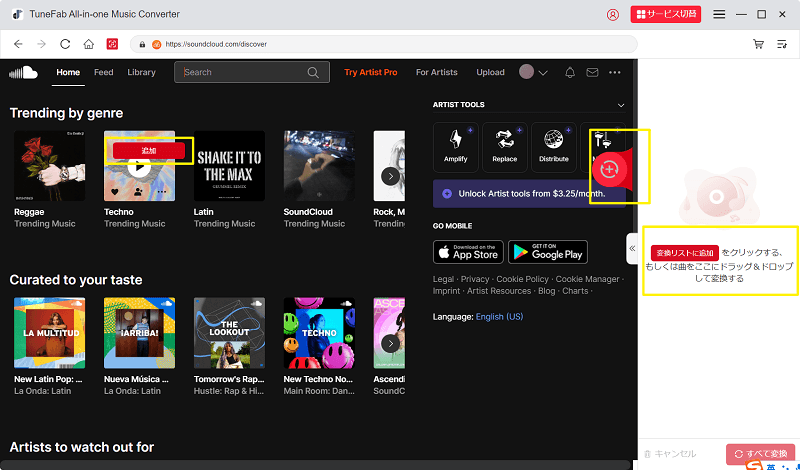Open more options on Techno card
The image size is (800, 470).
[x=162, y=192]
